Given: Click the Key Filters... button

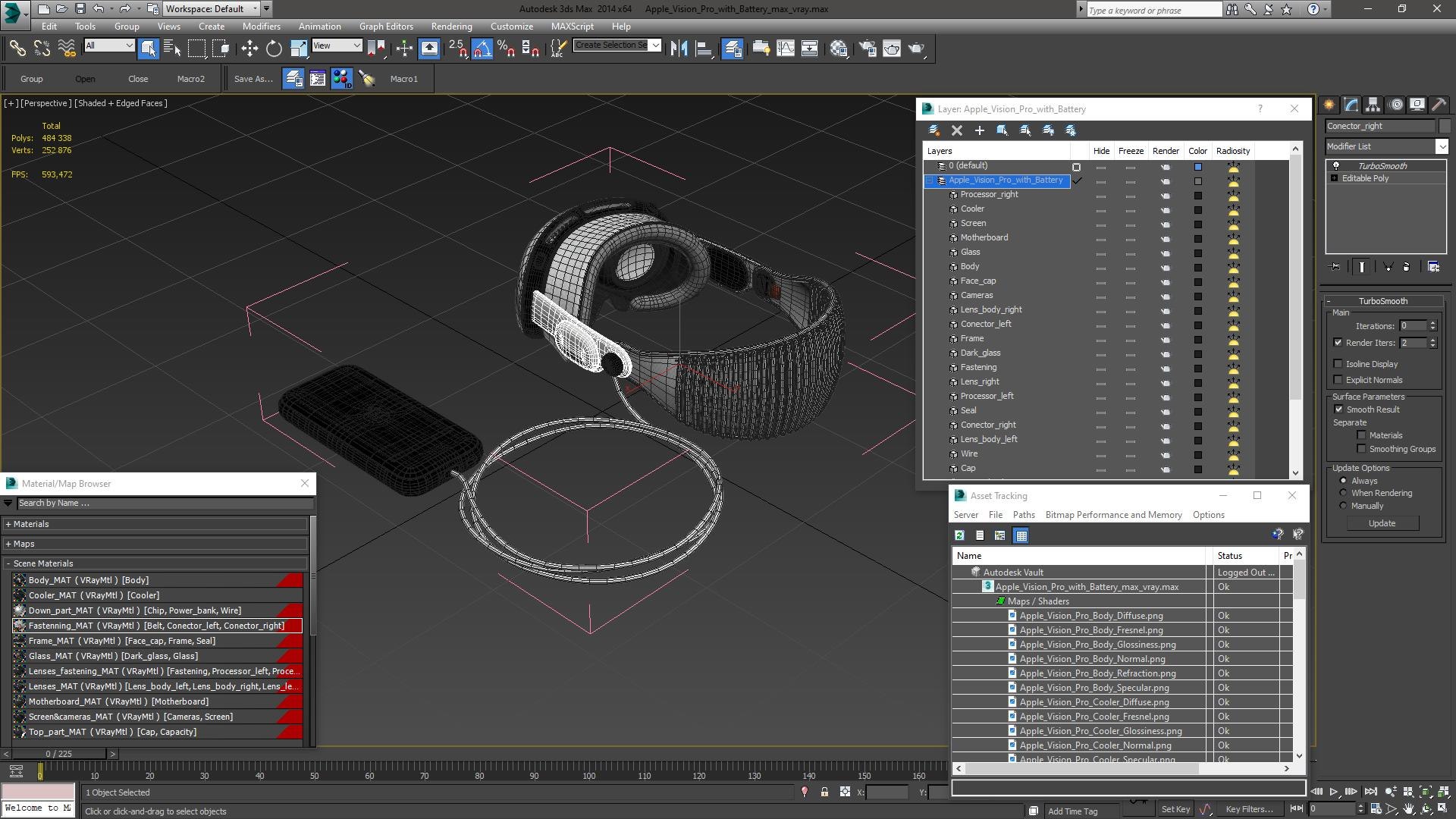Looking at the screenshot, I should [1249, 809].
